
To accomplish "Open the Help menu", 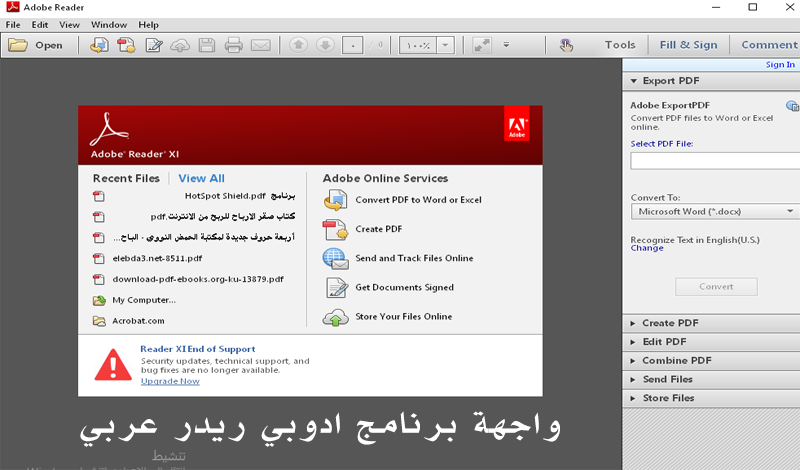I will (x=148, y=24).
